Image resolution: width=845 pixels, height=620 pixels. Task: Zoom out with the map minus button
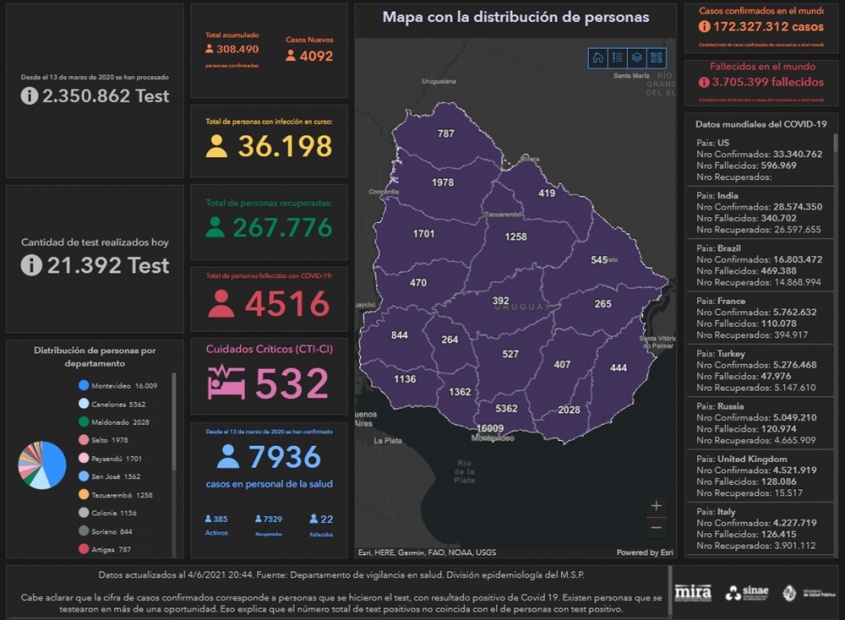click(x=656, y=527)
